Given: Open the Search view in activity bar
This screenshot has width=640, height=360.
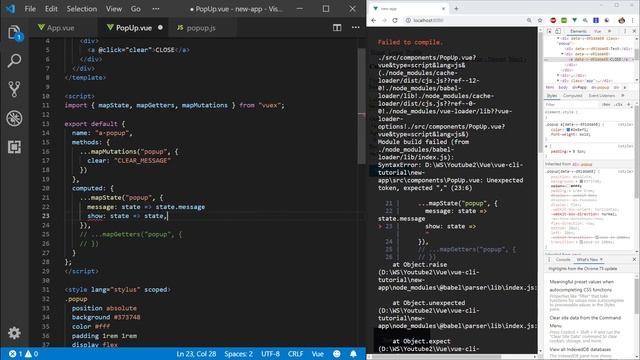Looking at the screenshot, I should (x=14, y=61).
